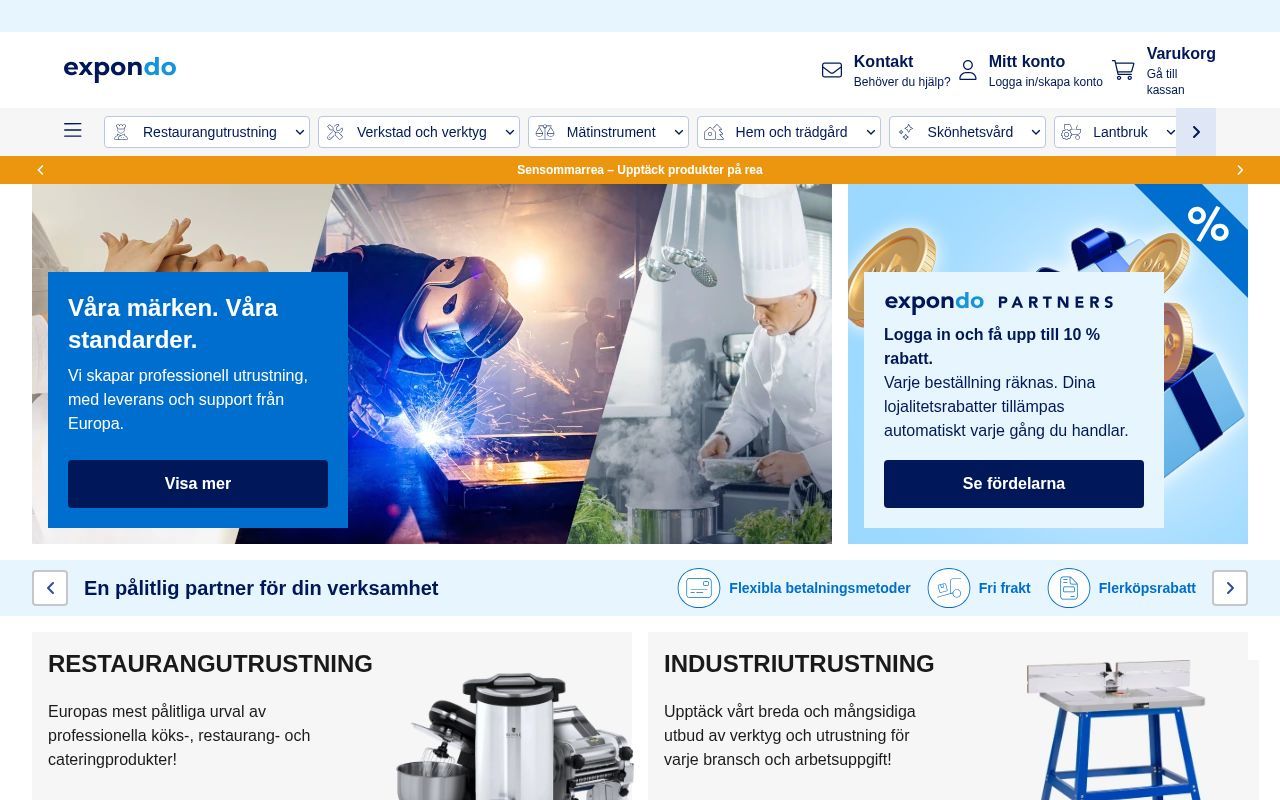Click the blue workbench product image
The height and width of the screenshot is (800, 1280).
tap(1115, 730)
